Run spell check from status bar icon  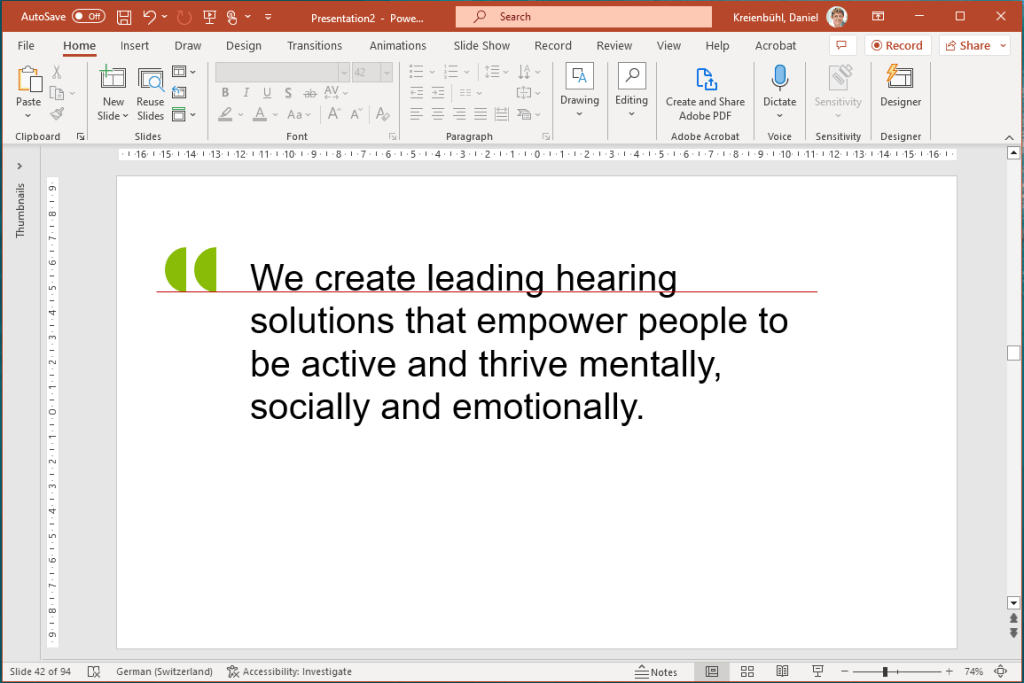(93, 671)
